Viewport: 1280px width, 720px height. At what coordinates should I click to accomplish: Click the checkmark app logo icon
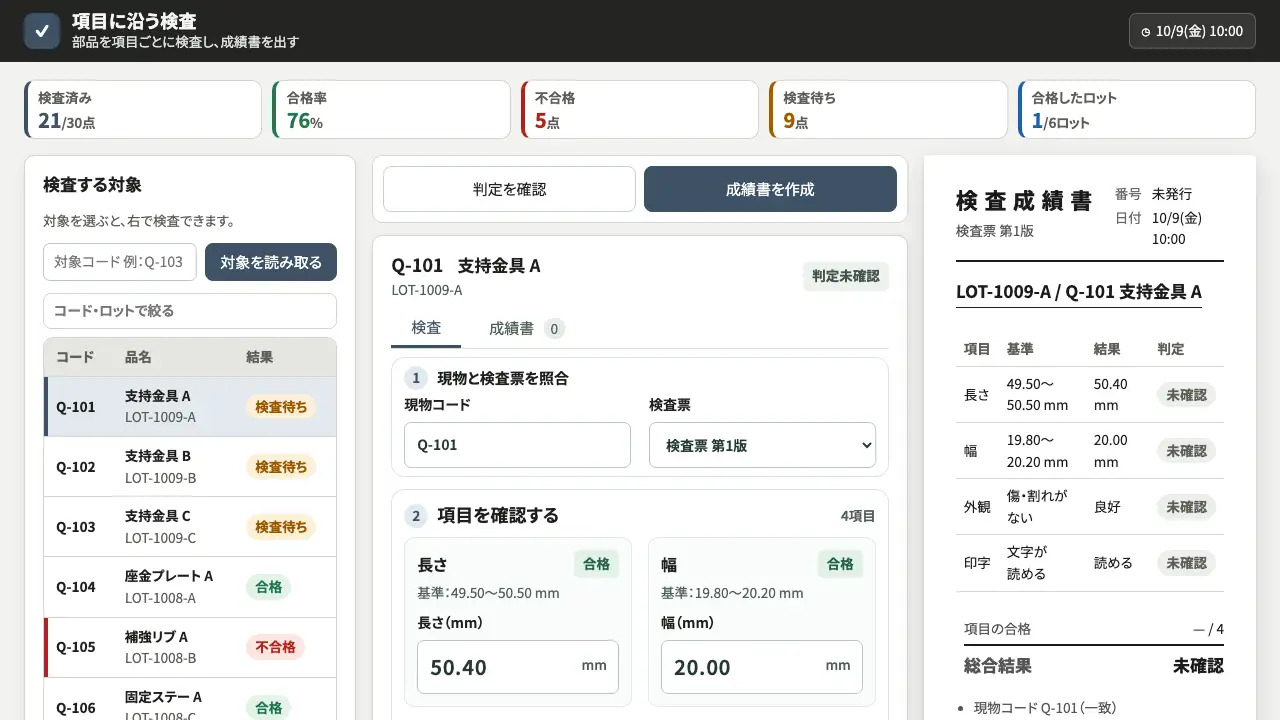click(42, 31)
